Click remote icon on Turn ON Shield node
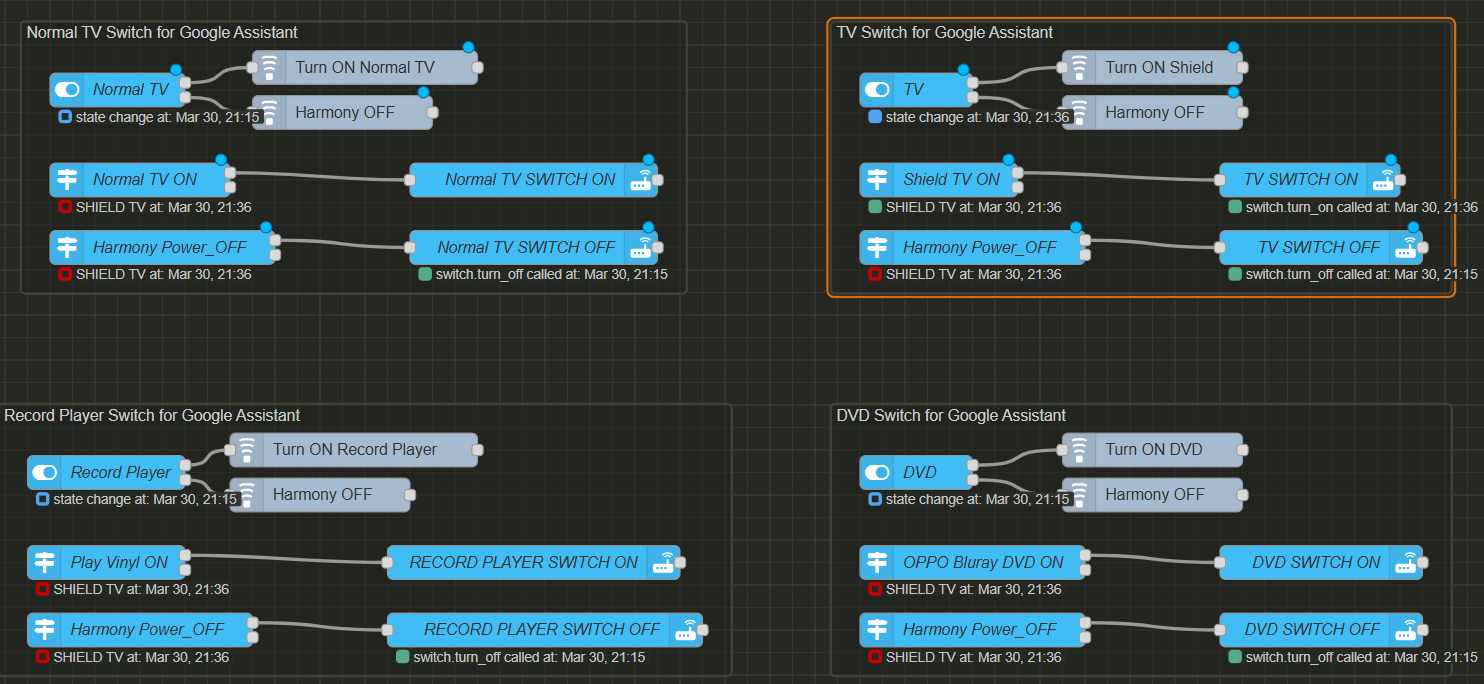The height and width of the screenshot is (684, 1484). 1079,68
